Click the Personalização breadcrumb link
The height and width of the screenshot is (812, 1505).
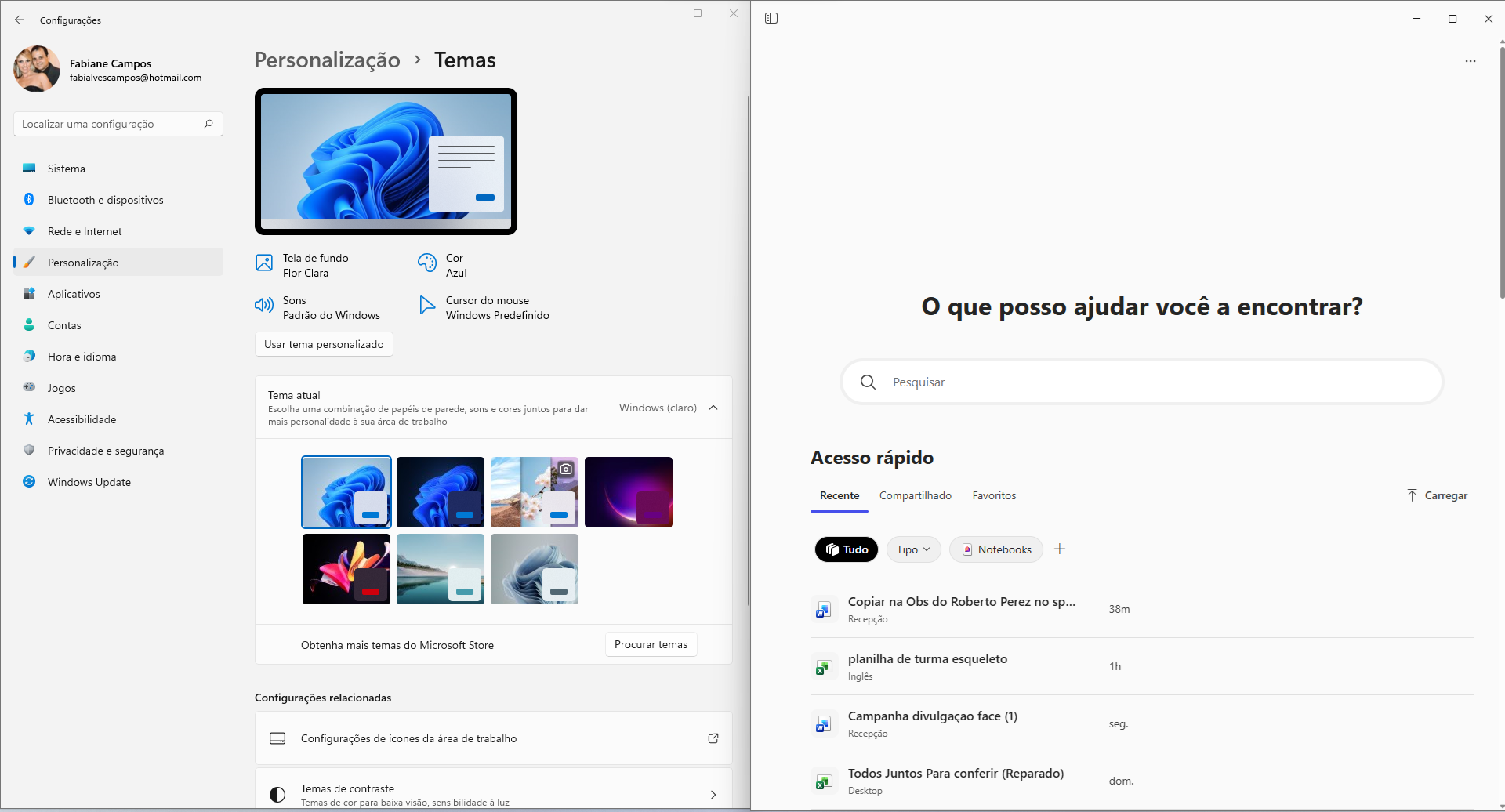[327, 60]
